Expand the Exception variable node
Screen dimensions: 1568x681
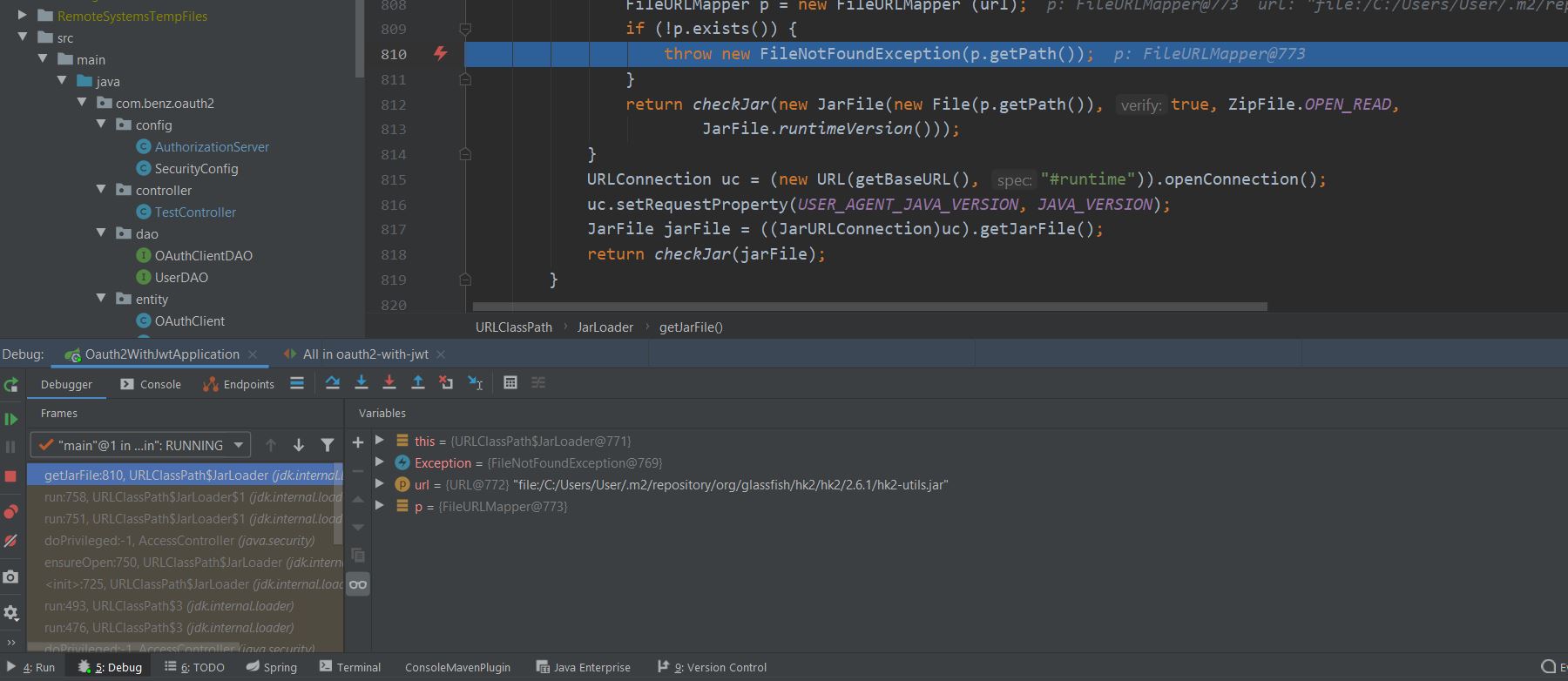coord(380,462)
